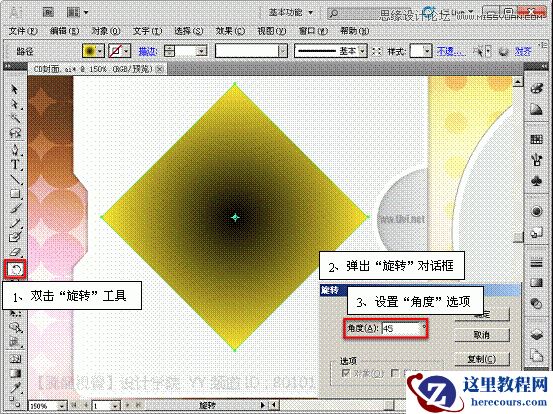
Task: Click the yellow fill color swatch
Action: [x=90, y=51]
